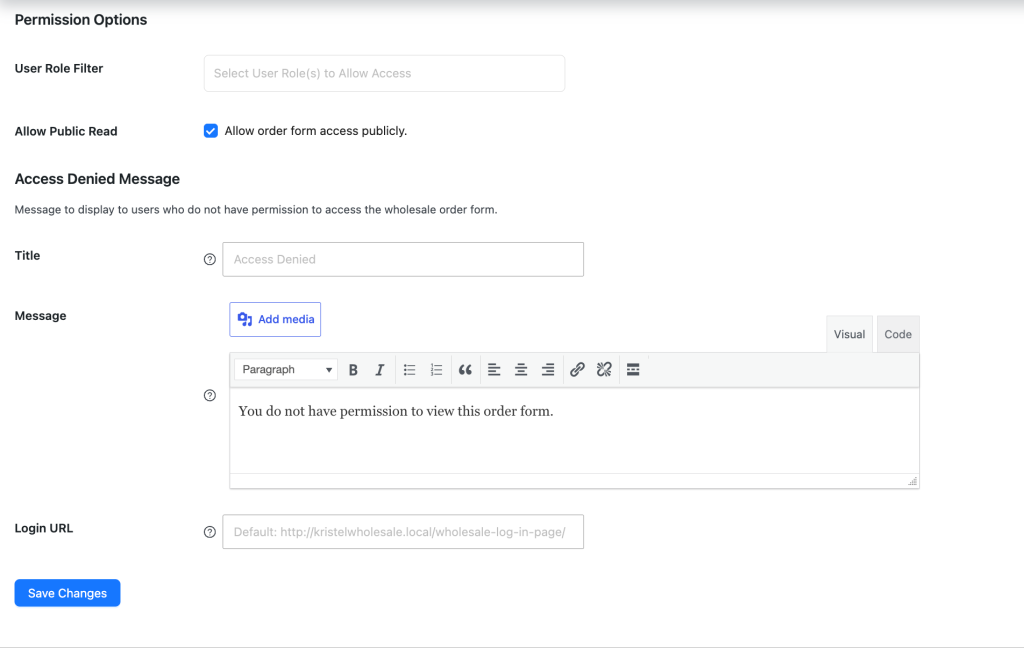The image size is (1024, 648).
Task: Open the User Role Filter selector
Action: click(x=384, y=73)
